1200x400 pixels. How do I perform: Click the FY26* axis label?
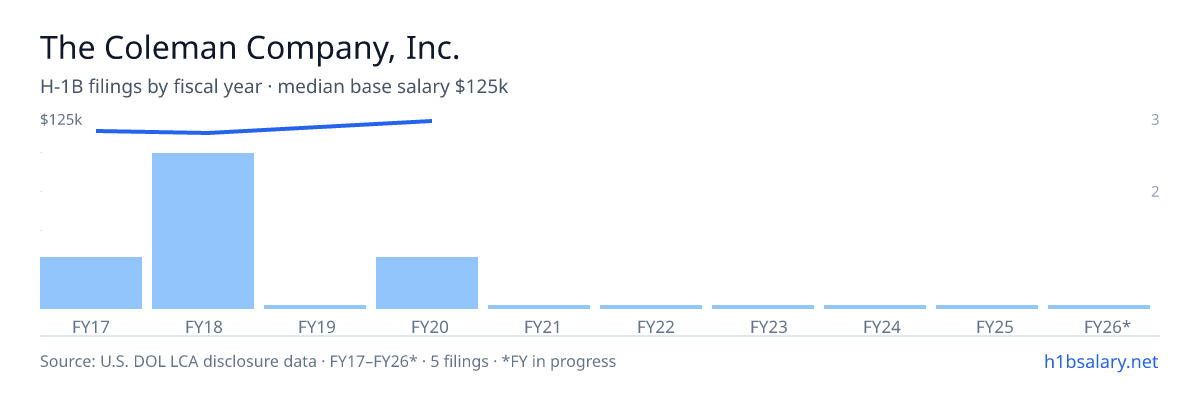(x=1108, y=327)
